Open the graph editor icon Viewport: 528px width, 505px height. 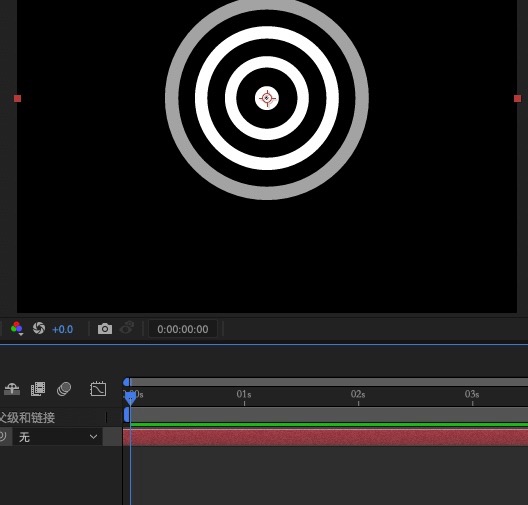pos(98,389)
